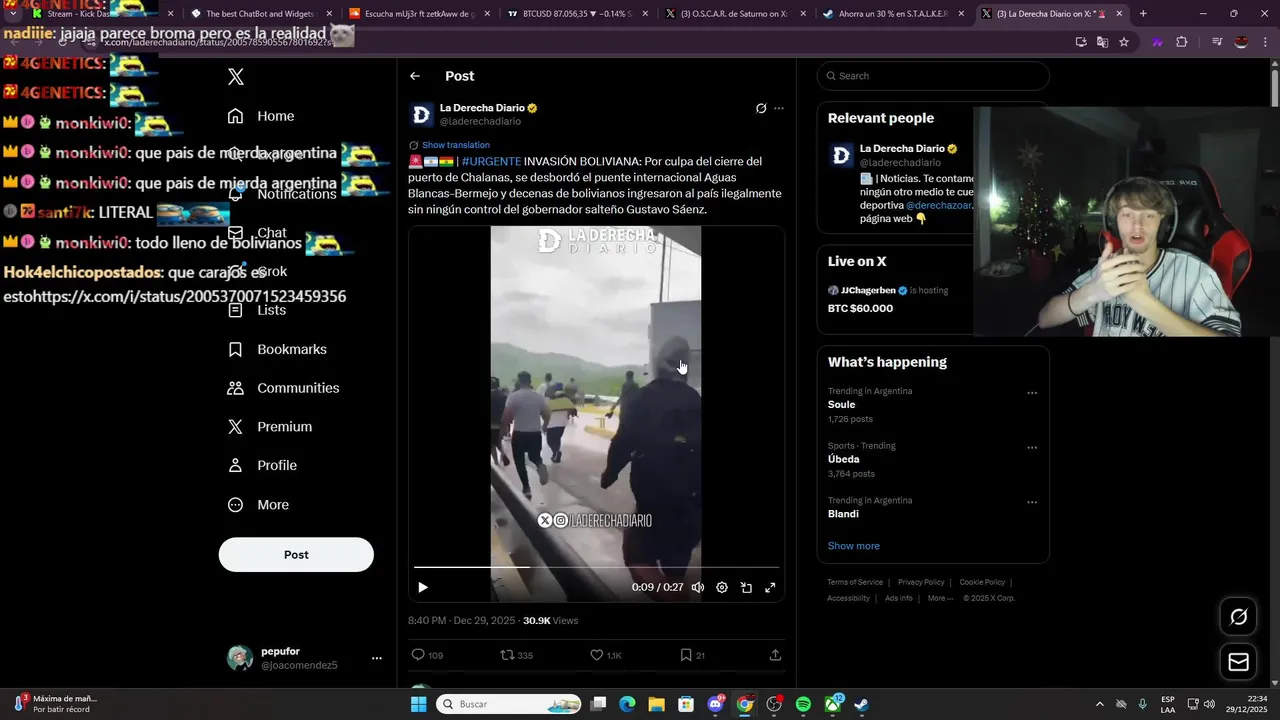This screenshot has height=720, width=1280.
Task: Open Chrome profile avatar
Action: tap(1241, 42)
